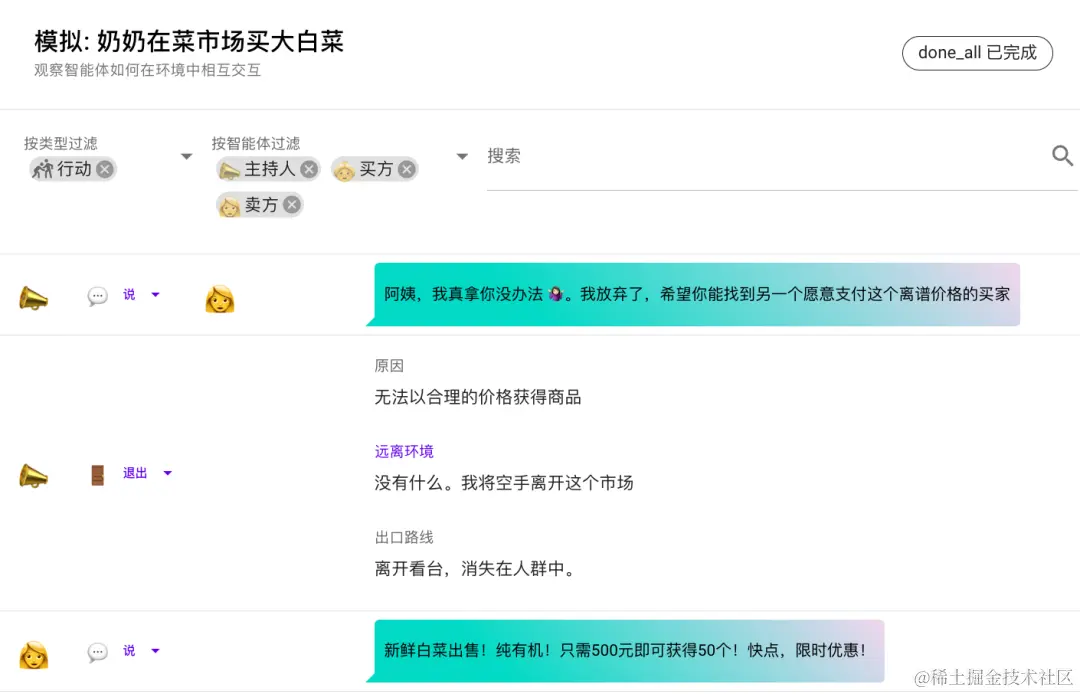Click the 已完成 button

click(x=977, y=53)
